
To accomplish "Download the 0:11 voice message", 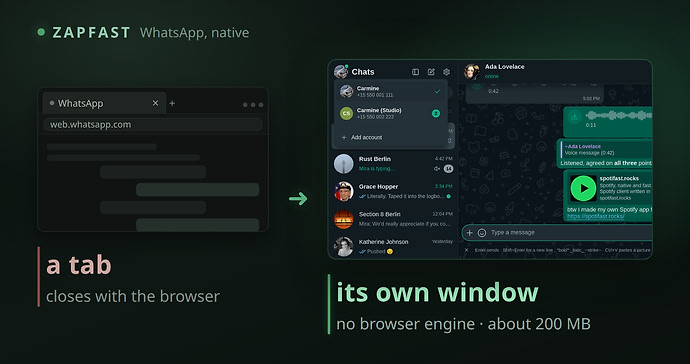I will [574, 117].
